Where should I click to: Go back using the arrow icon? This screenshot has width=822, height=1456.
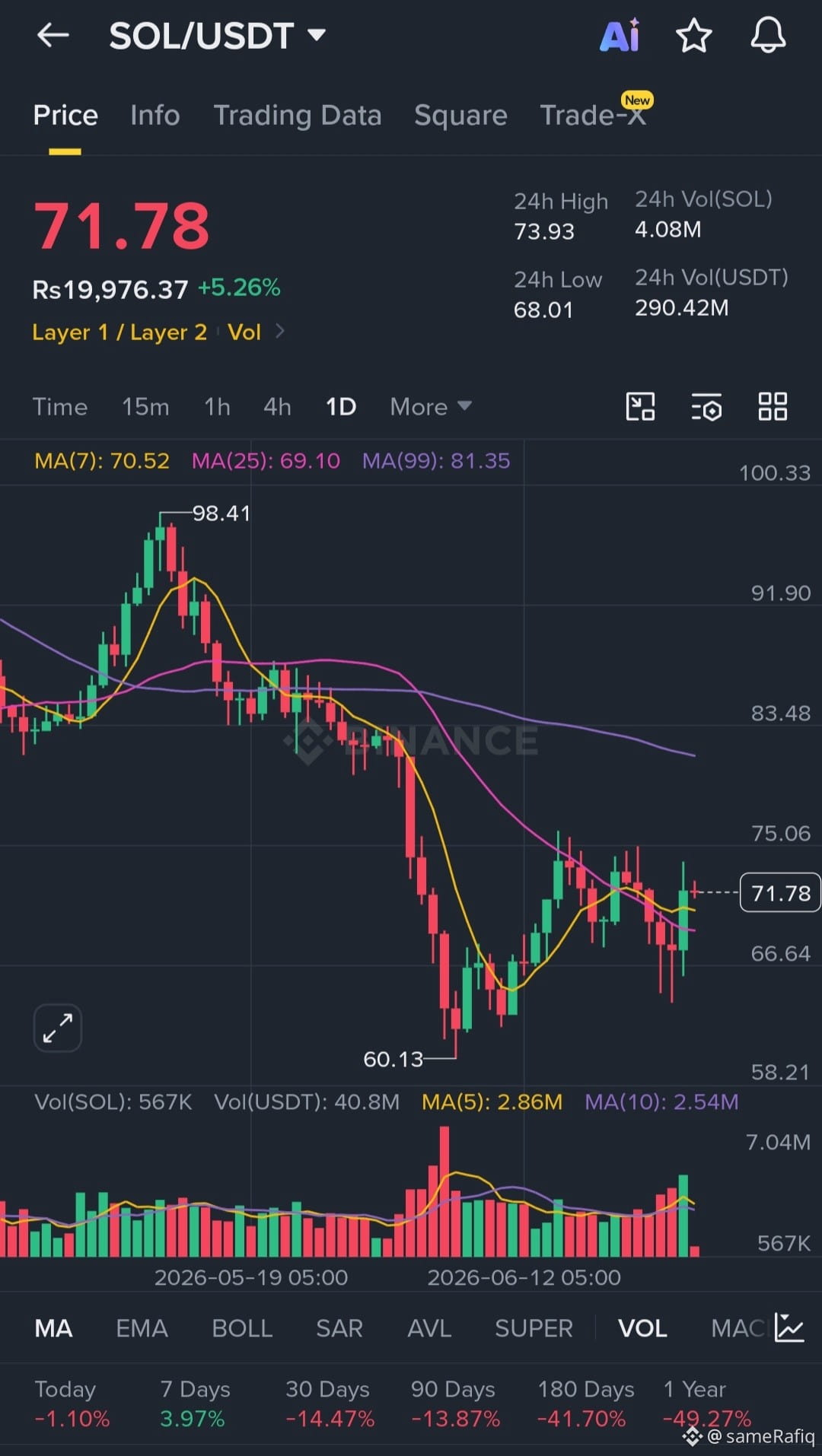point(53,35)
